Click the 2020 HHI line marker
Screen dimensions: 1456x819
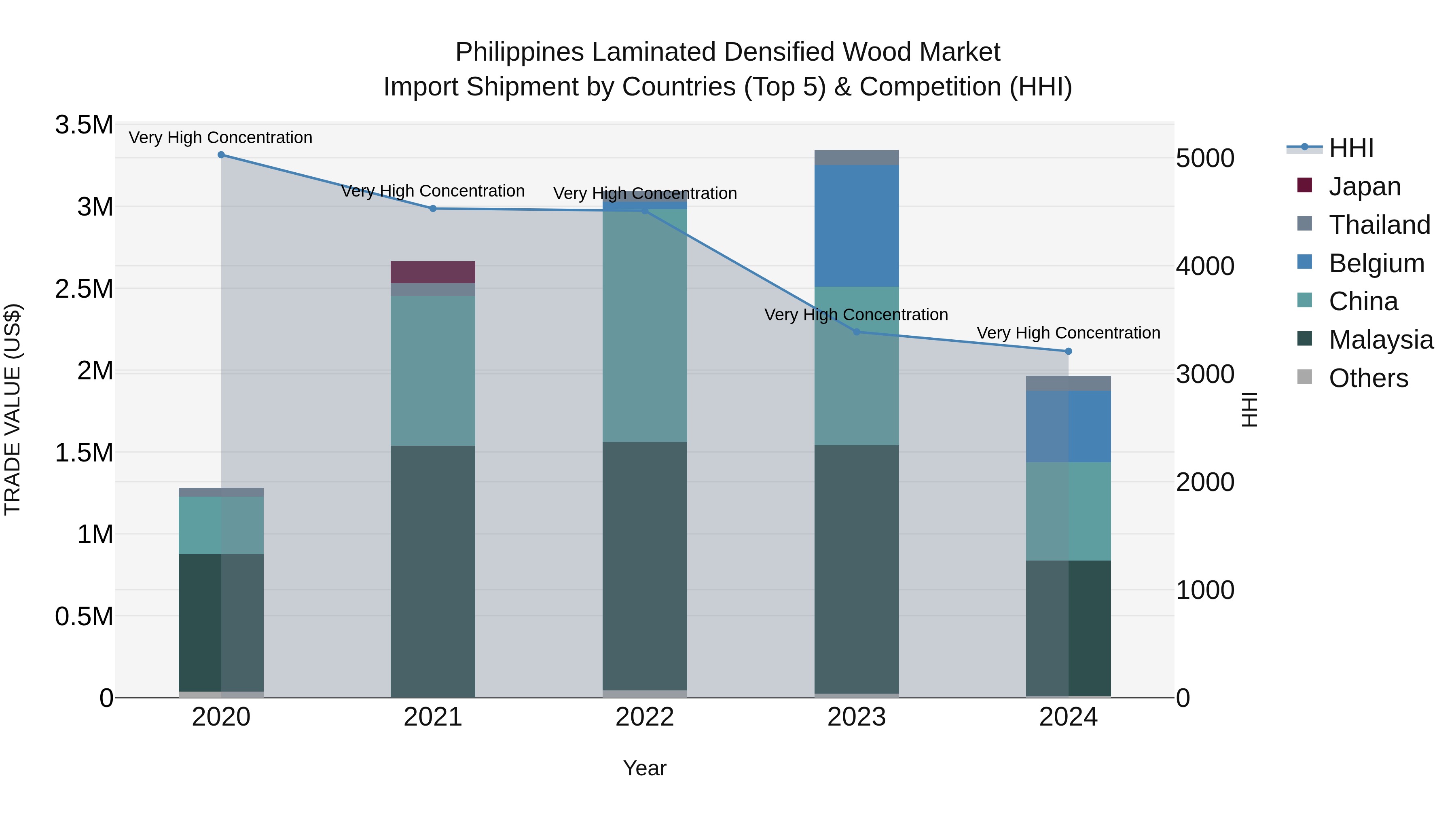[x=221, y=155]
